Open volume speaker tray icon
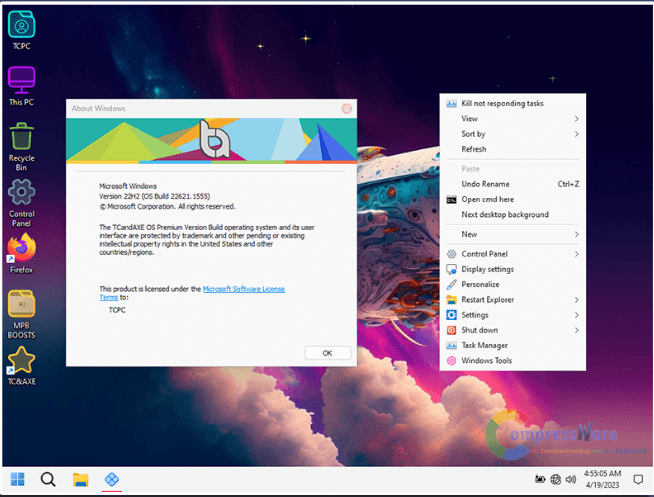The width and height of the screenshot is (654, 497). click(x=570, y=479)
